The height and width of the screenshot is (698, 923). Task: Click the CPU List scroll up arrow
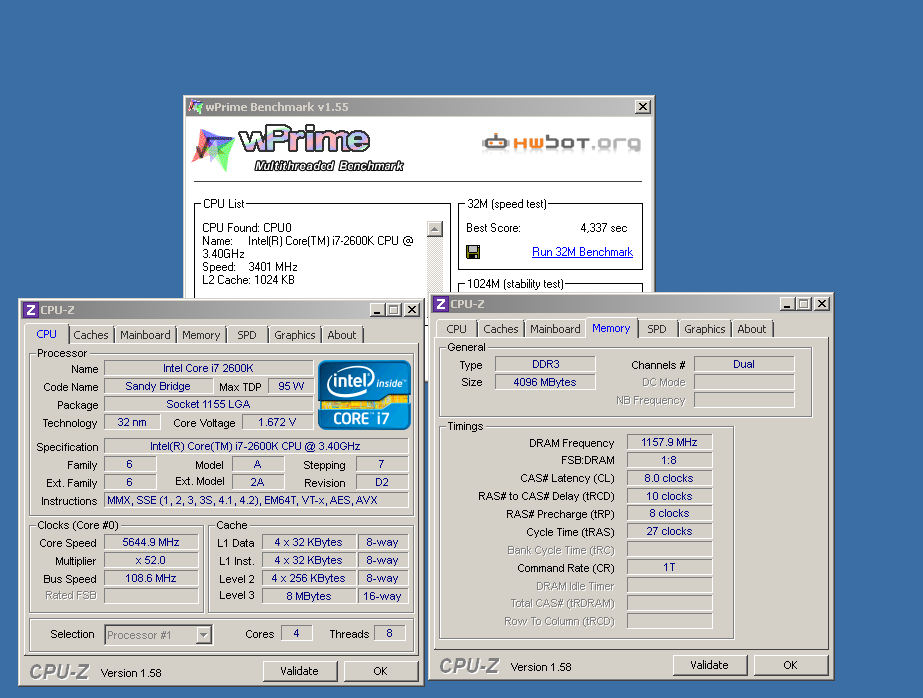(434, 228)
